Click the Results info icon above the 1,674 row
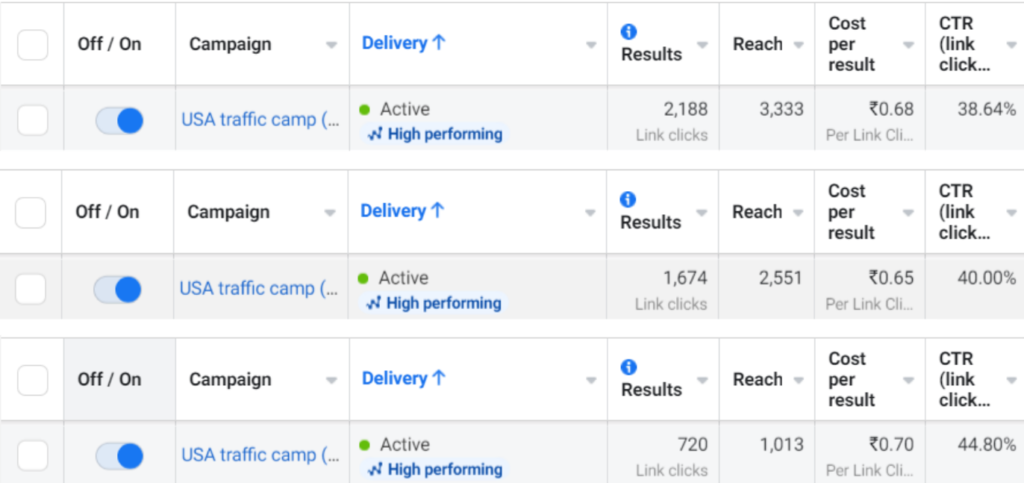 click(x=629, y=199)
